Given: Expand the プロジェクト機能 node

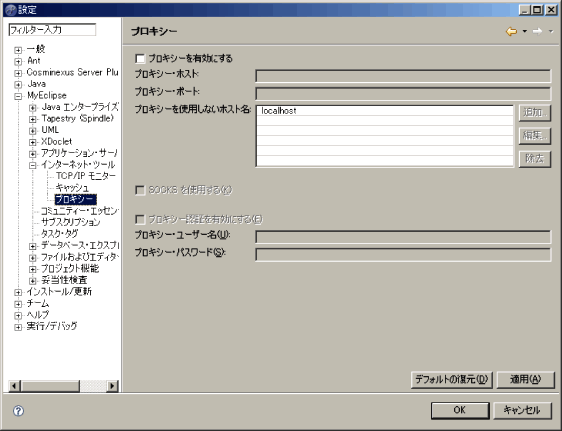Looking at the screenshot, I should pyautogui.click(x=33, y=269).
